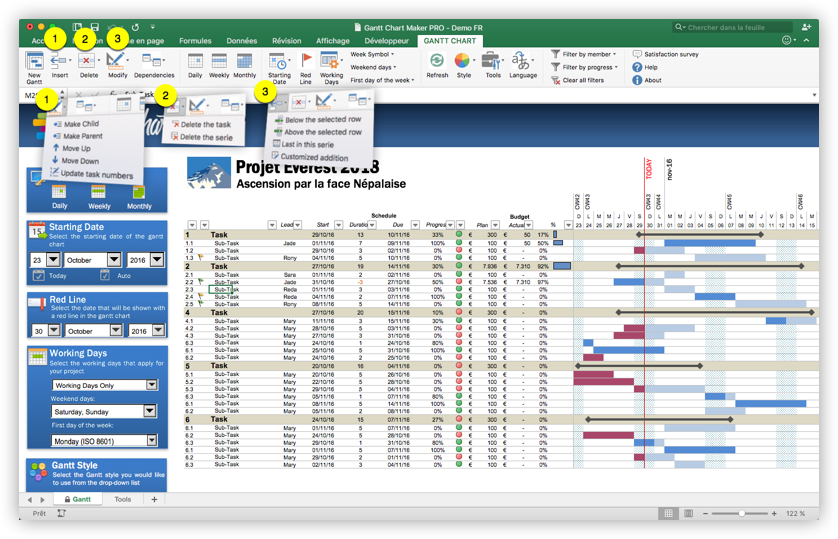
Task: Open the Red Line day dropdown showing 30
Action: click(x=54, y=331)
